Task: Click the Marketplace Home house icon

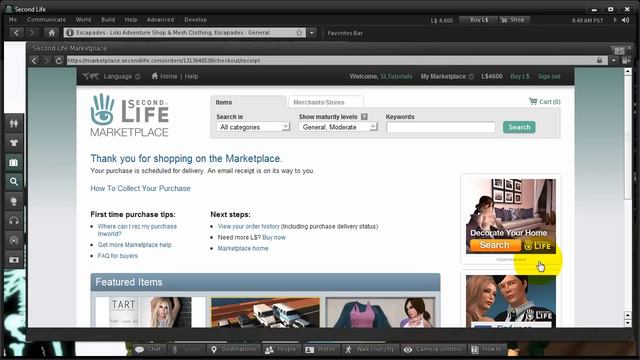Action: (x=155, y=76)
